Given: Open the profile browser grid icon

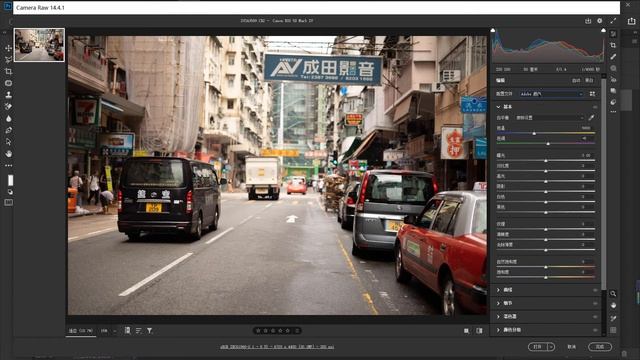Looking at the screenshot, I should coord(592,94).
